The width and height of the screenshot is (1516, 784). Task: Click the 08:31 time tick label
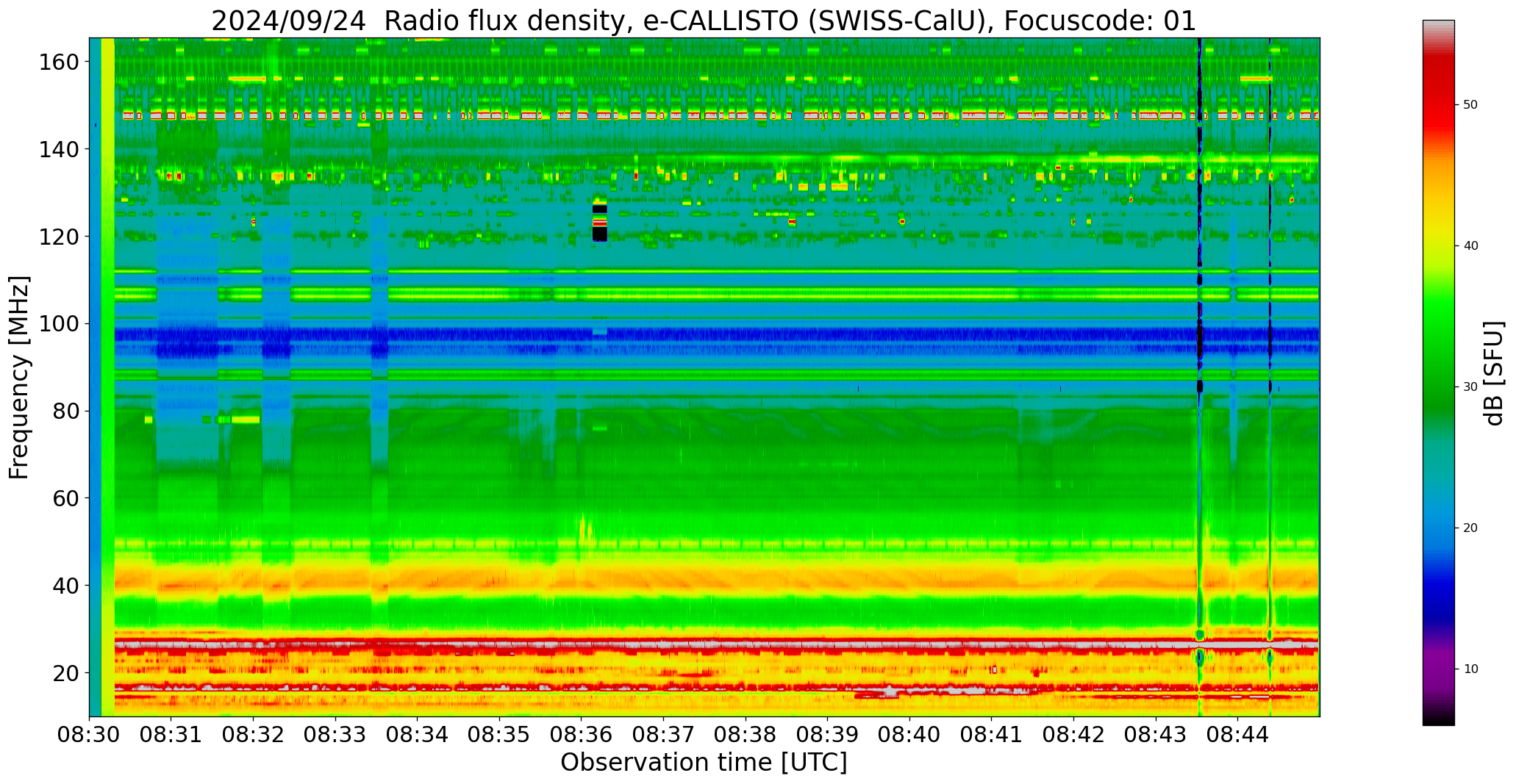coord(171,736)
